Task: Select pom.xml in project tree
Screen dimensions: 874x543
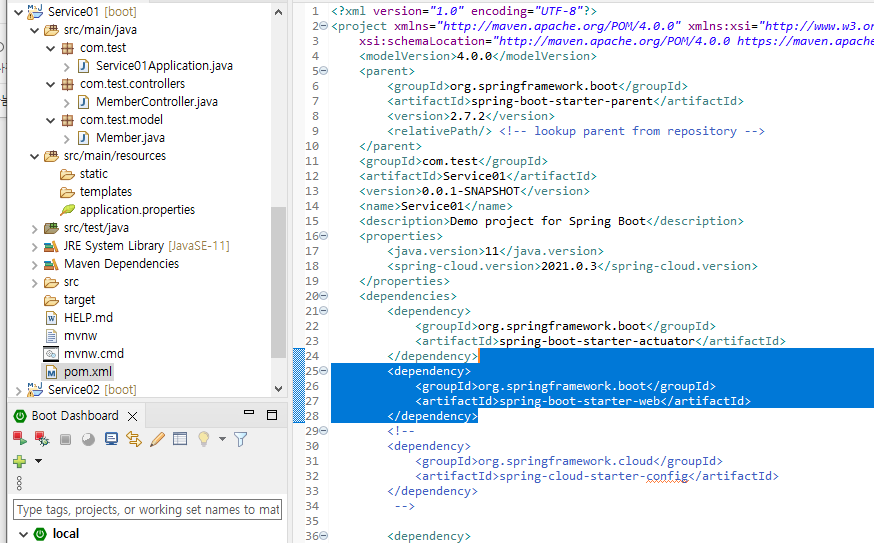Action: pos(88,372)
